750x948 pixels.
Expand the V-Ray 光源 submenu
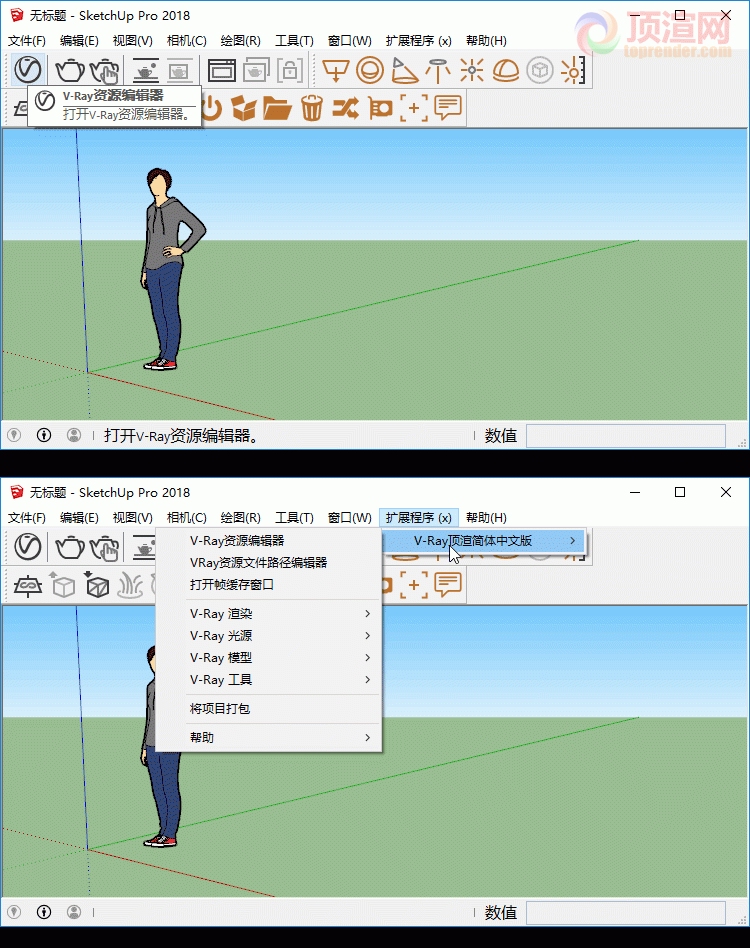click(269, 635)
